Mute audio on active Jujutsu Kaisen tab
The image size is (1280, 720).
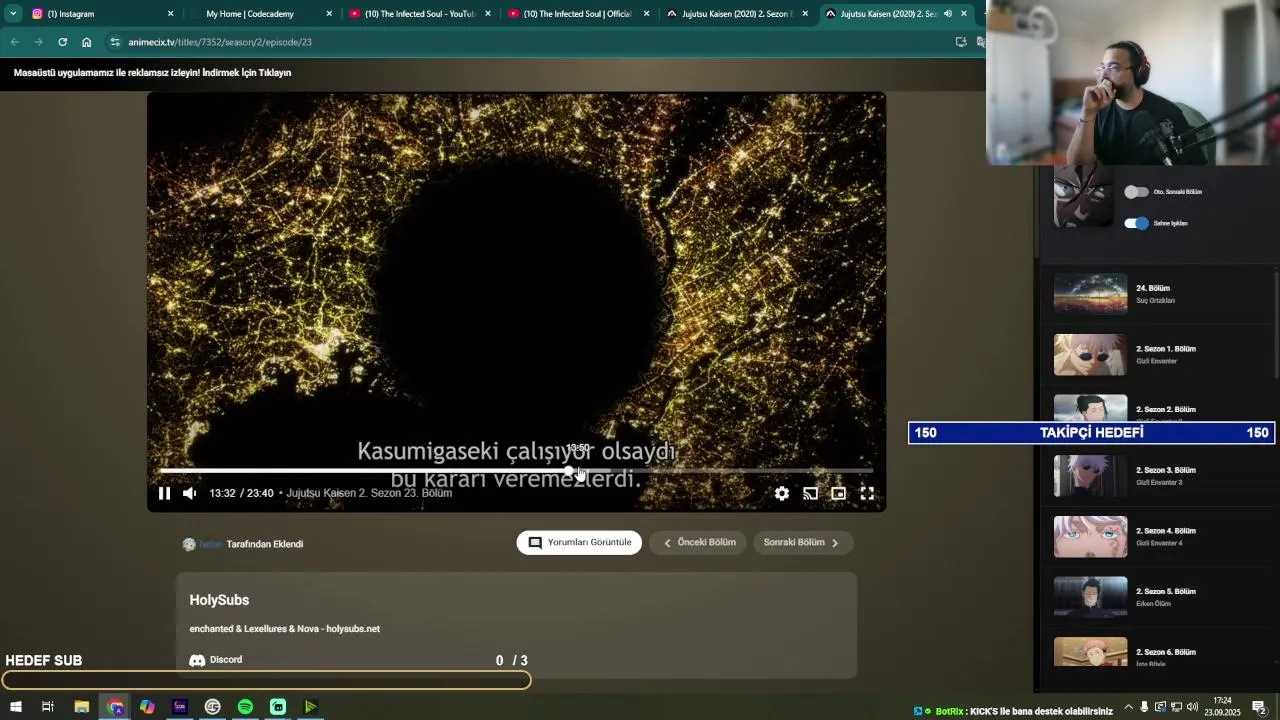tap(947, 14)
